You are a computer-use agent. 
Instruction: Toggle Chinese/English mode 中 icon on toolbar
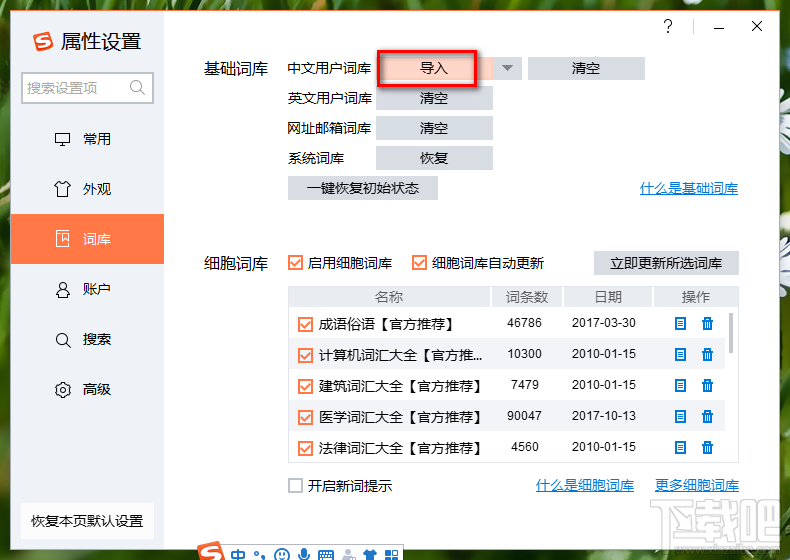tap(238, 554)
